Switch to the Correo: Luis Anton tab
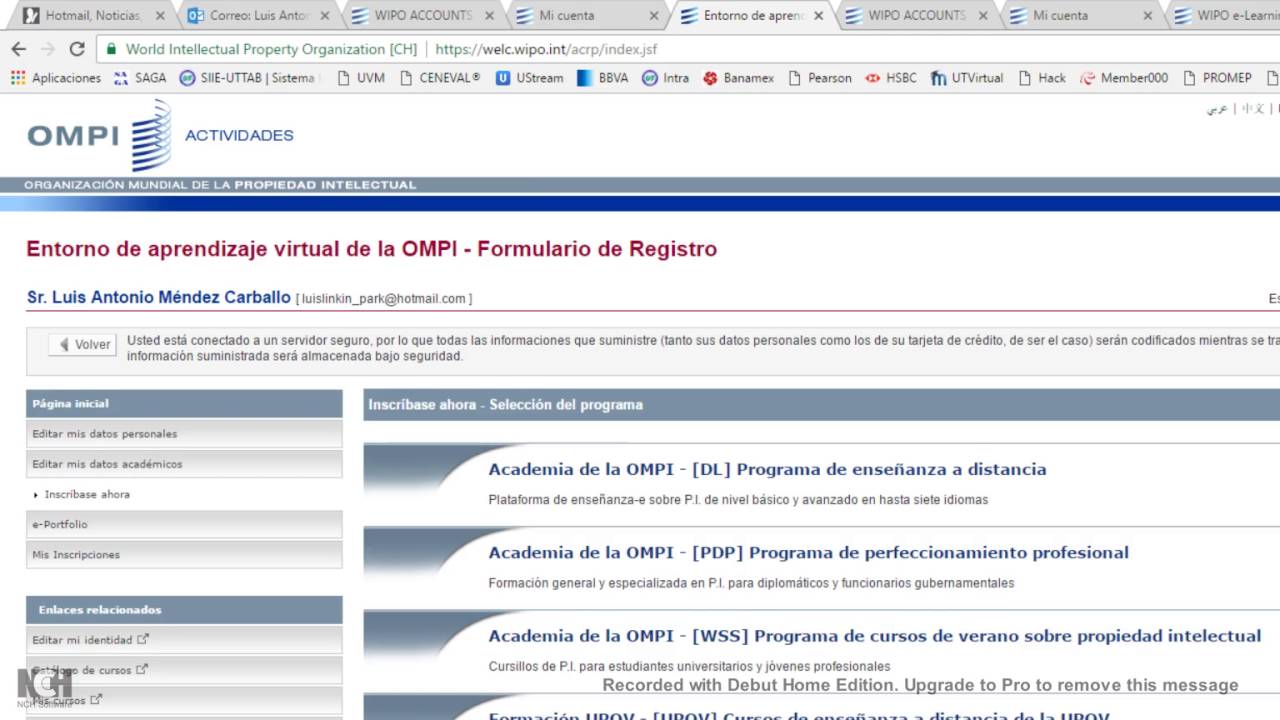Image resolution: width=1280 pixels, height=720 pixels. (x=256, y=16)
